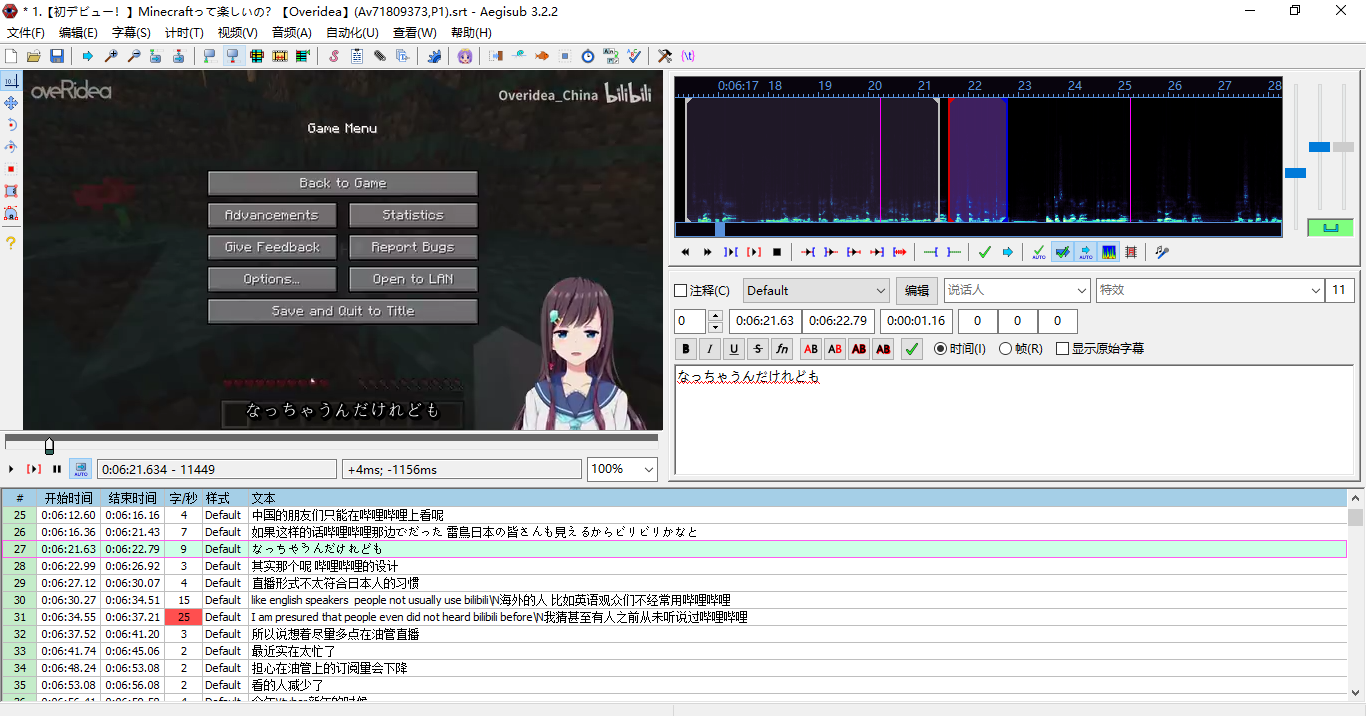
Task: Create a new subtitle file
Action: (x=12, y=56)
